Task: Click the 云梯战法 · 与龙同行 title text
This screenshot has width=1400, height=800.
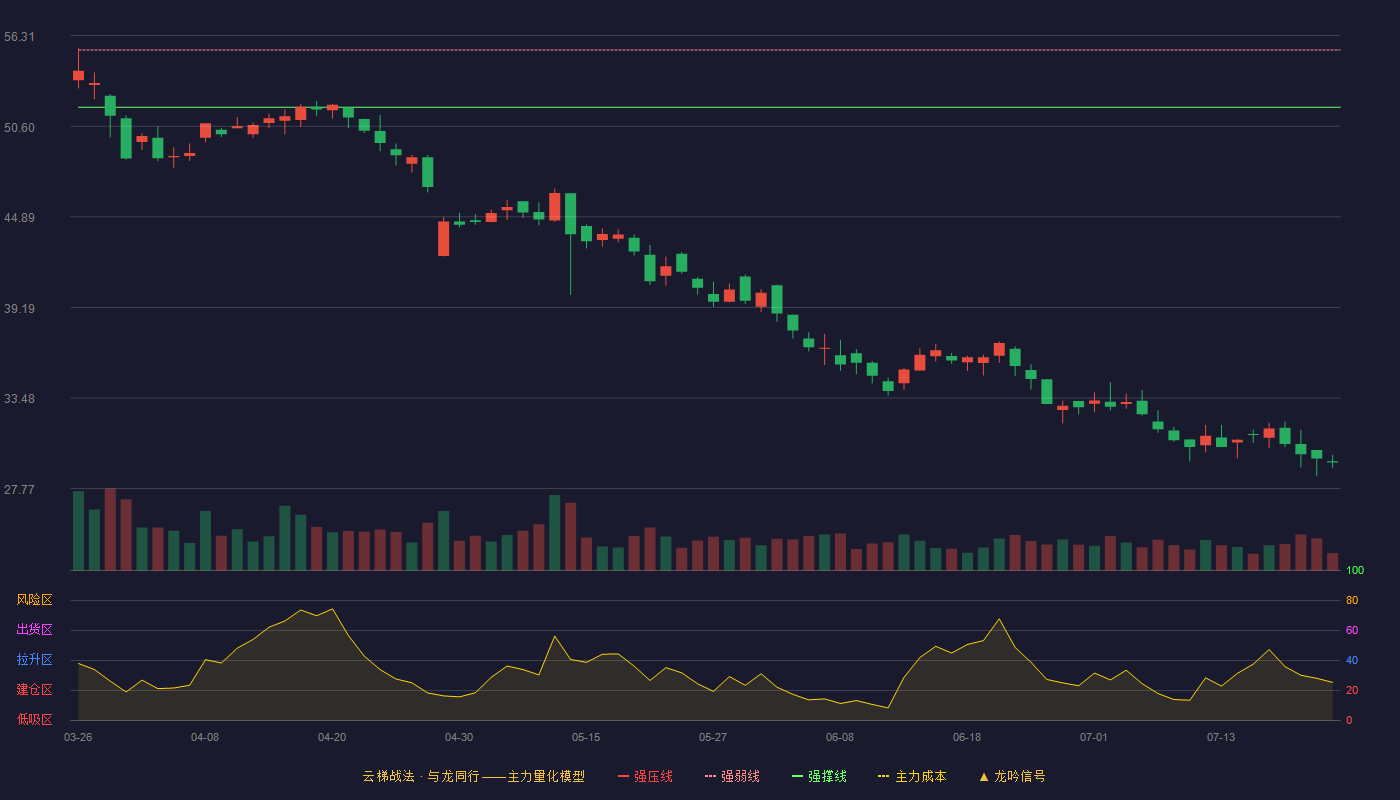Action: click(421, 776)
